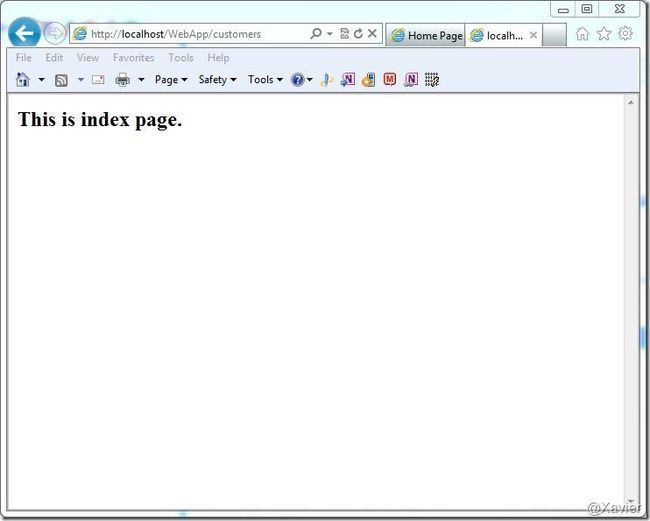The width and height of the screenshot is (650, 521).
Task: Click the Forward navigation arrow
Action: pyautogui.click(x=55, y=33)
